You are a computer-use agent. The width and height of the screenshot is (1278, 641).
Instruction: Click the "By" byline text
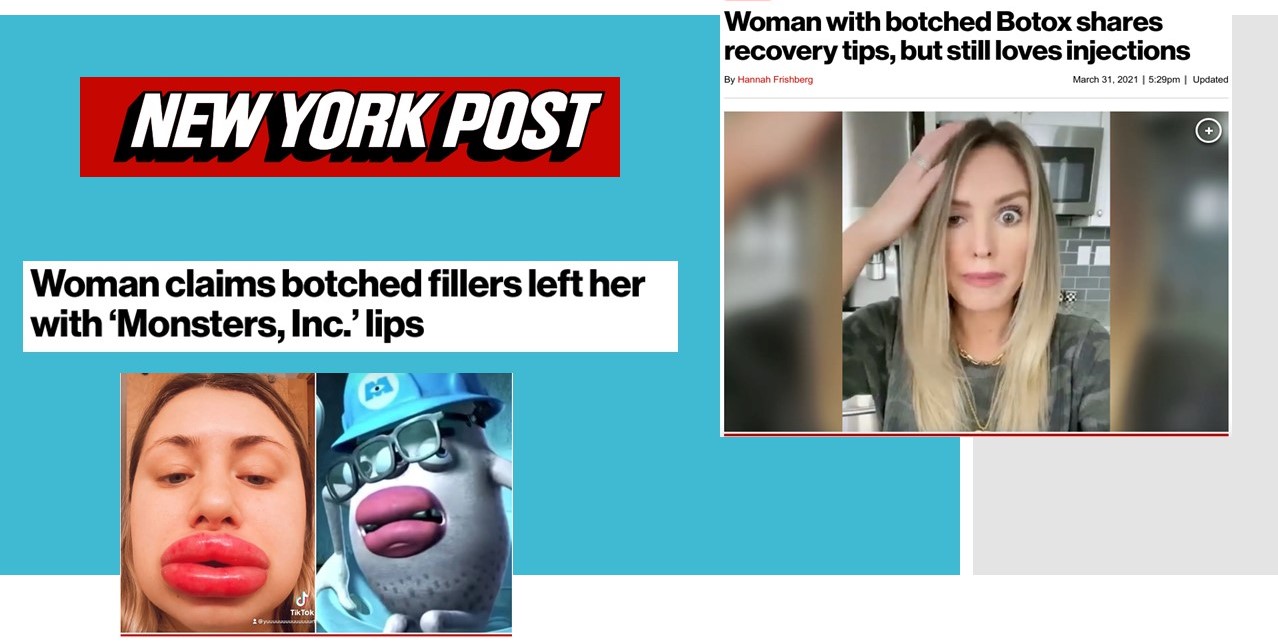tap(729, 80)
